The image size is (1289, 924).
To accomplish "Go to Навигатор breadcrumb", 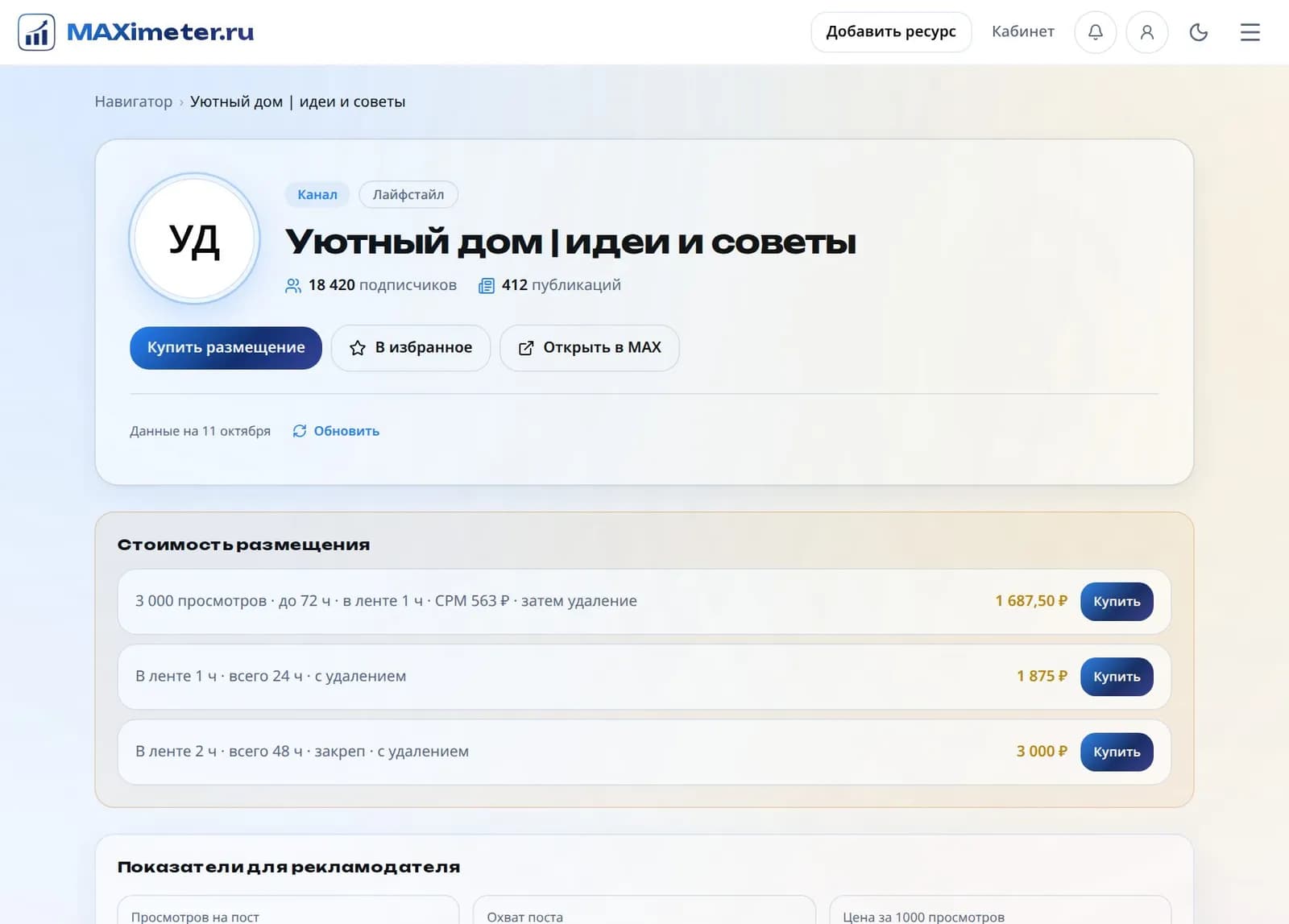I will 134,102.
